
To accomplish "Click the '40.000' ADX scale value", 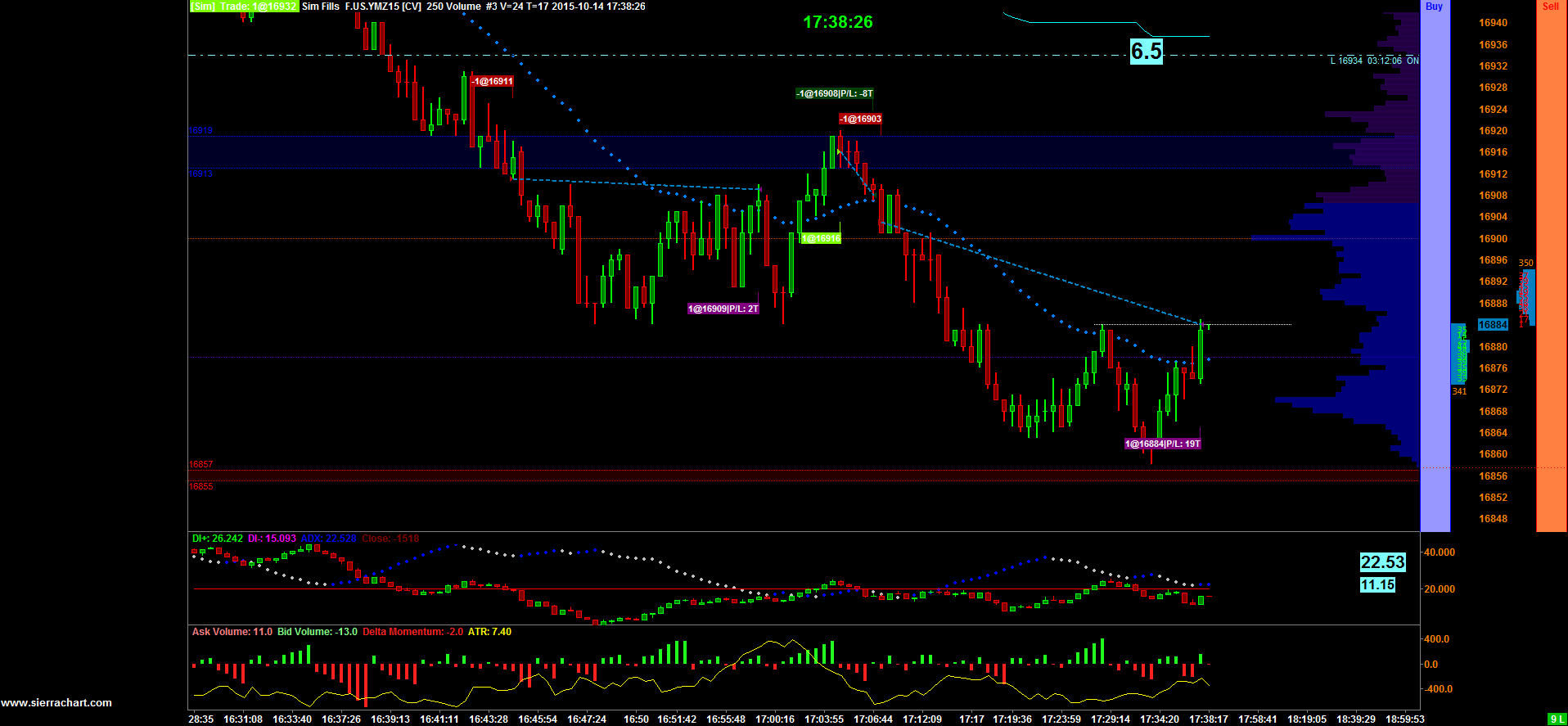I will pos(1440,552).
